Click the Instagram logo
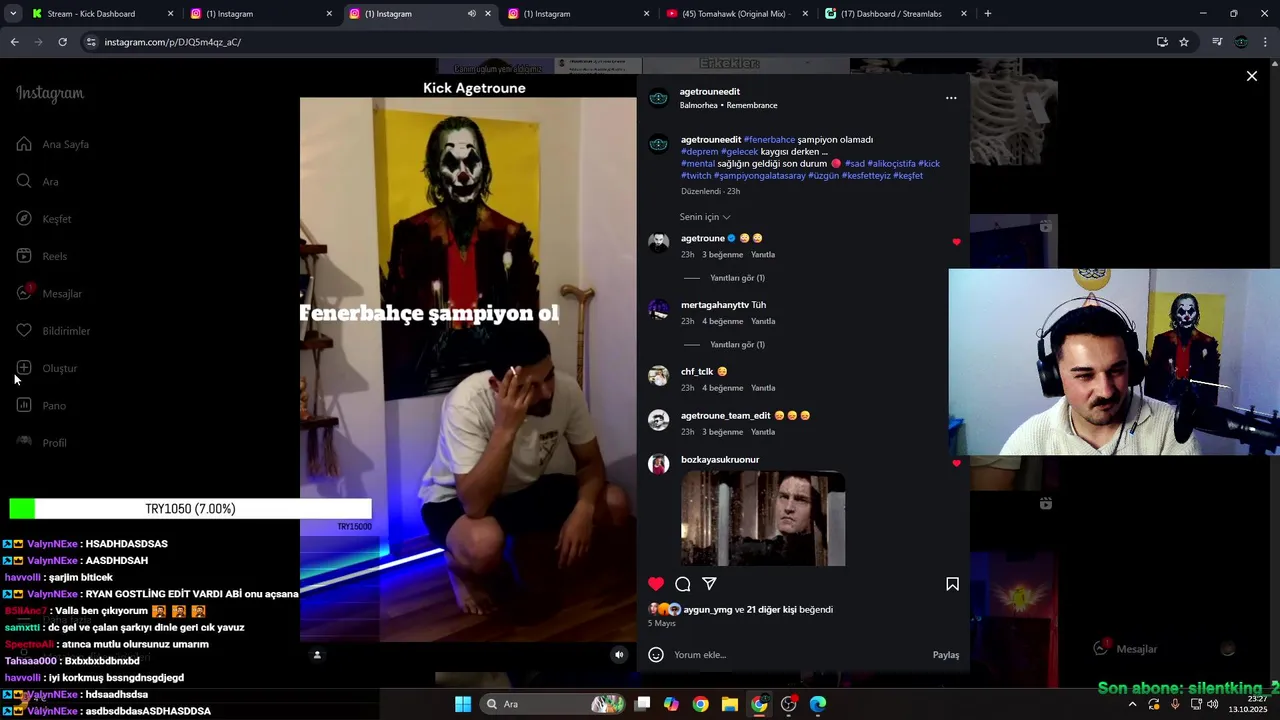Image resolution: width=1280 pixels, height=720 pixels. pos(50,94)
